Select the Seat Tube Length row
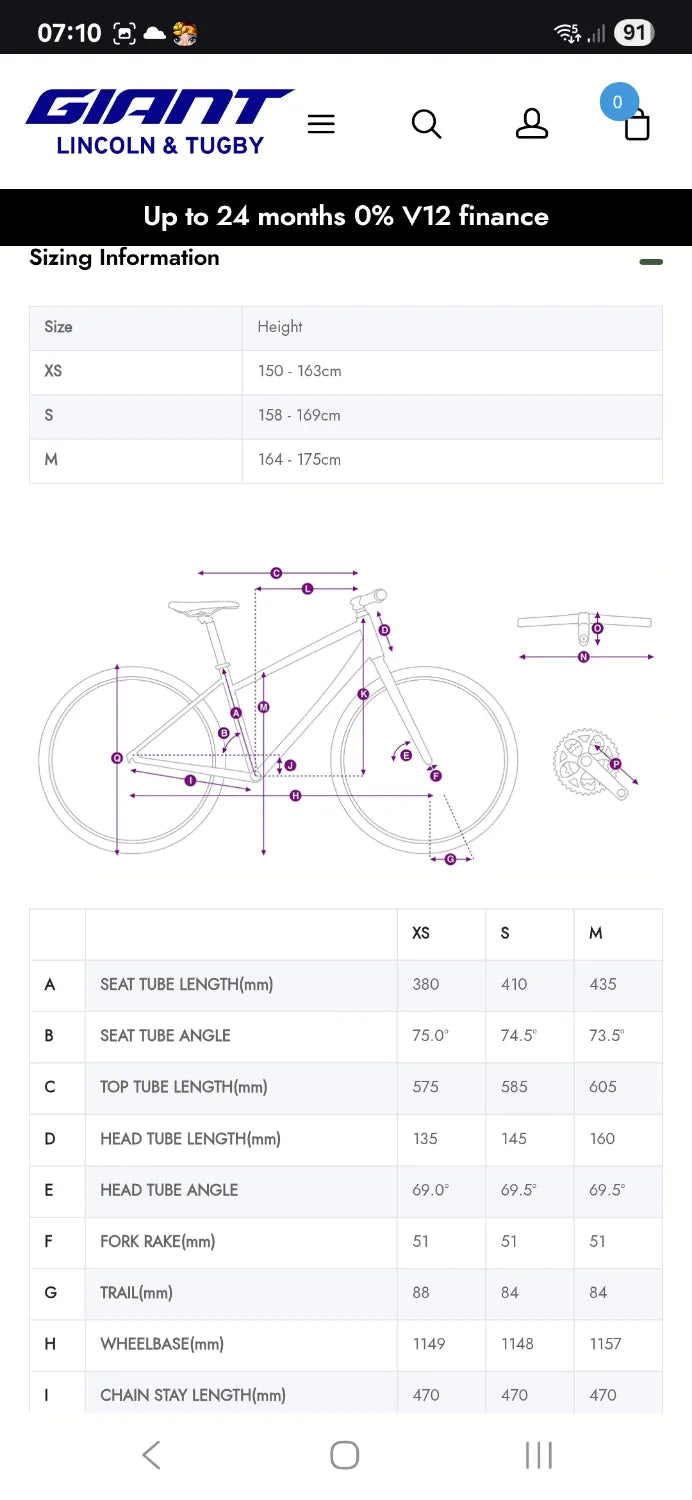The image size is (692, 1500). tap(346, 985)
